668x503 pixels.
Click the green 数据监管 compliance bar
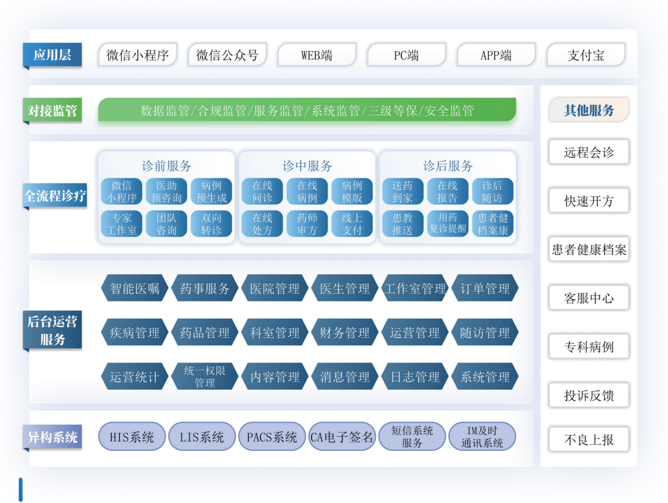point(307,110)
